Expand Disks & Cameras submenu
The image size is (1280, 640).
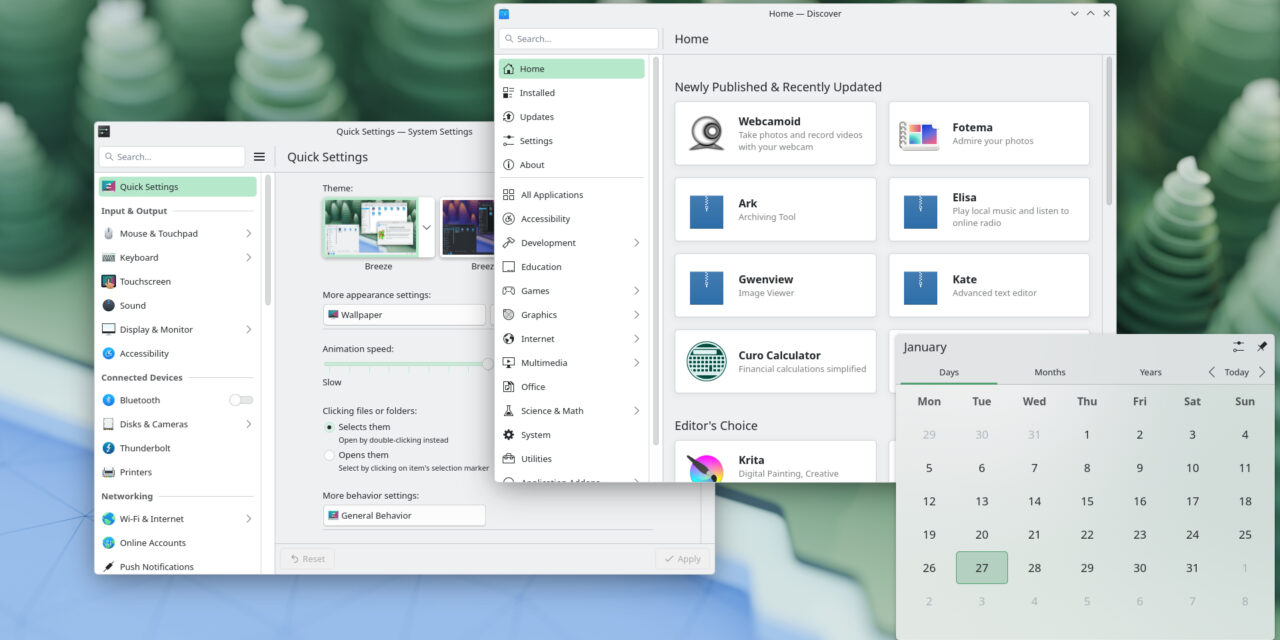click(x=248, y=424)
